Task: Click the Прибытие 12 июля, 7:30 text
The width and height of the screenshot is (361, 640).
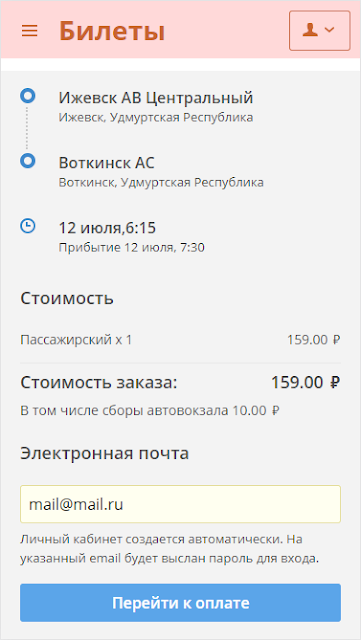Action: coord(131,247)
